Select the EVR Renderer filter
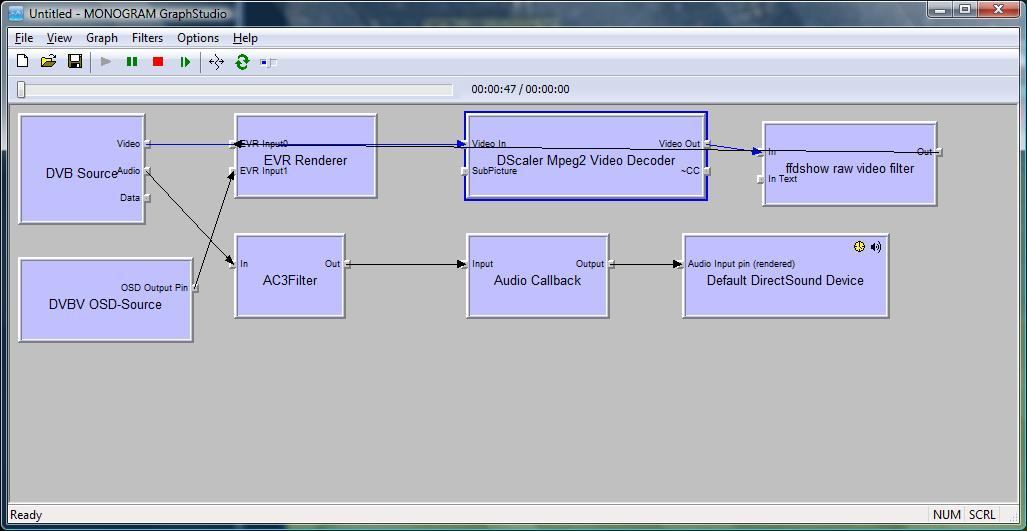Image resolution: width=1027 pixels, height=531 pixels. point(305,156)
